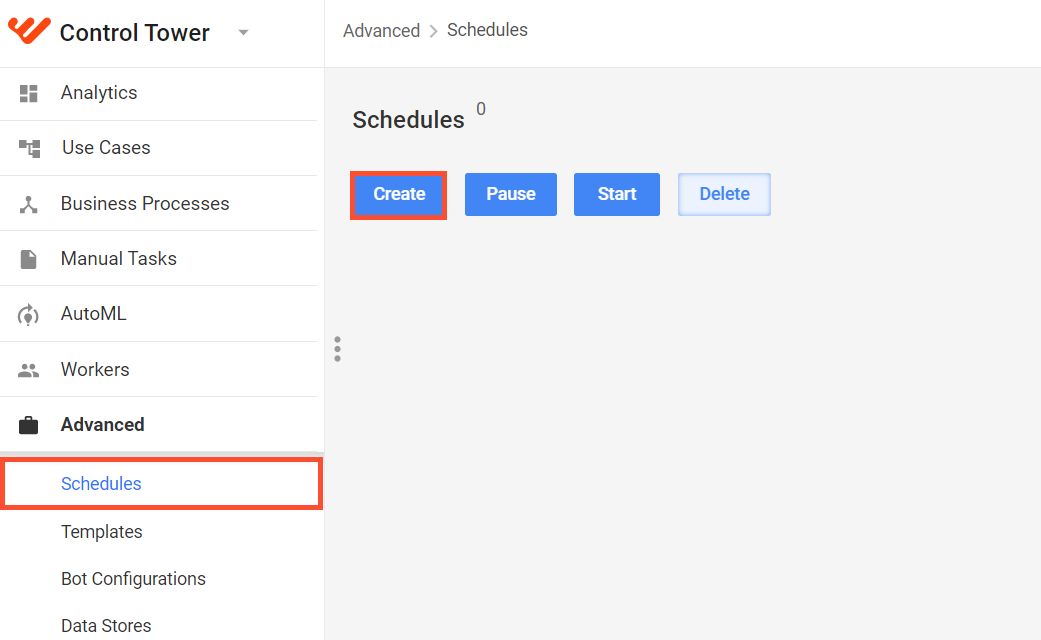This screenshot has height=640, width=1041.
Task: Select the Analytics dashboard icon
Action: tap(29, 94)
